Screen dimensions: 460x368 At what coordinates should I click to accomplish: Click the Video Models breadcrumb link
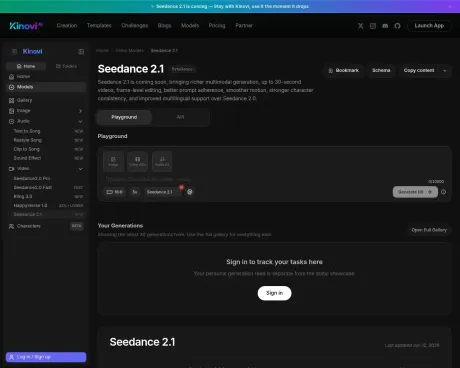pyautogui.click(x=130, y=50)
